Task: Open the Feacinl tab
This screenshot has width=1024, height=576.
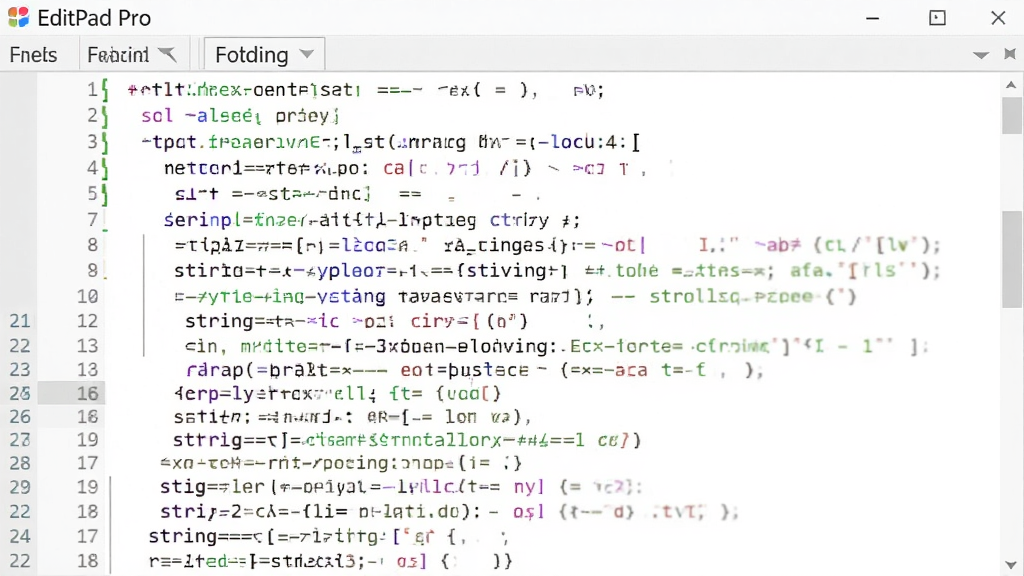Action: coord(118,55)
